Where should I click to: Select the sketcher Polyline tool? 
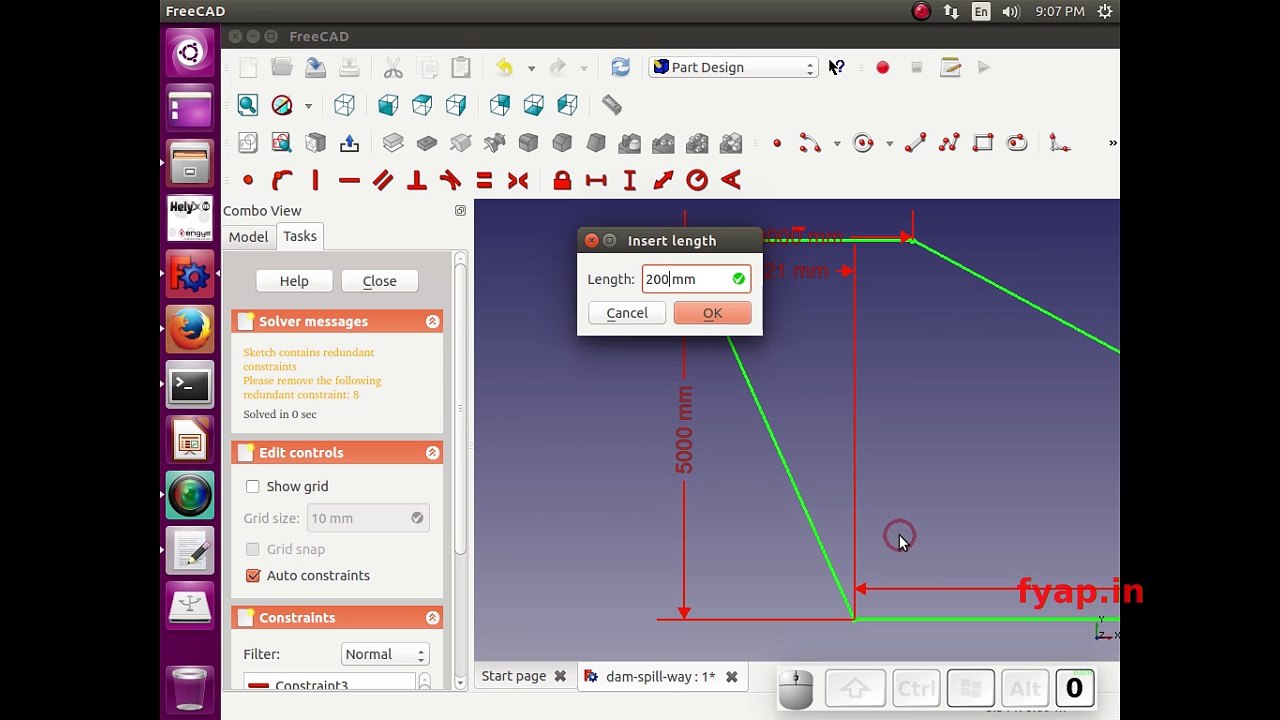(x=949, y=143)
